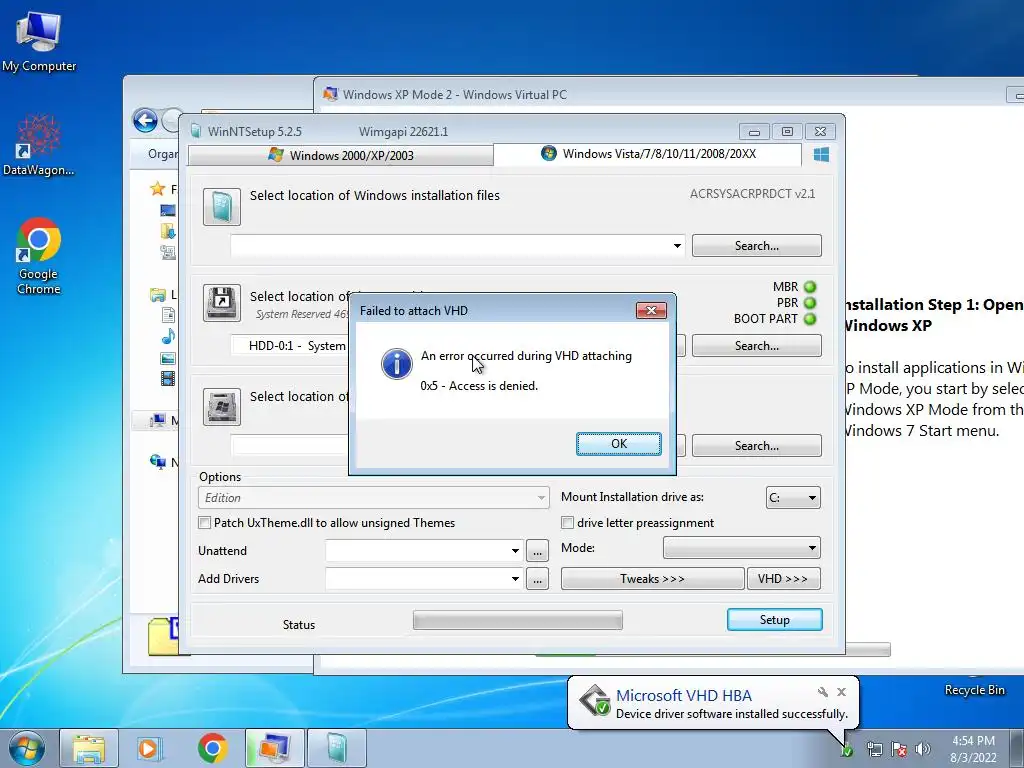Open Mount Installation drive letter dropdown
The width and height of the screenshot is (1024, 768).
point(793,498)
